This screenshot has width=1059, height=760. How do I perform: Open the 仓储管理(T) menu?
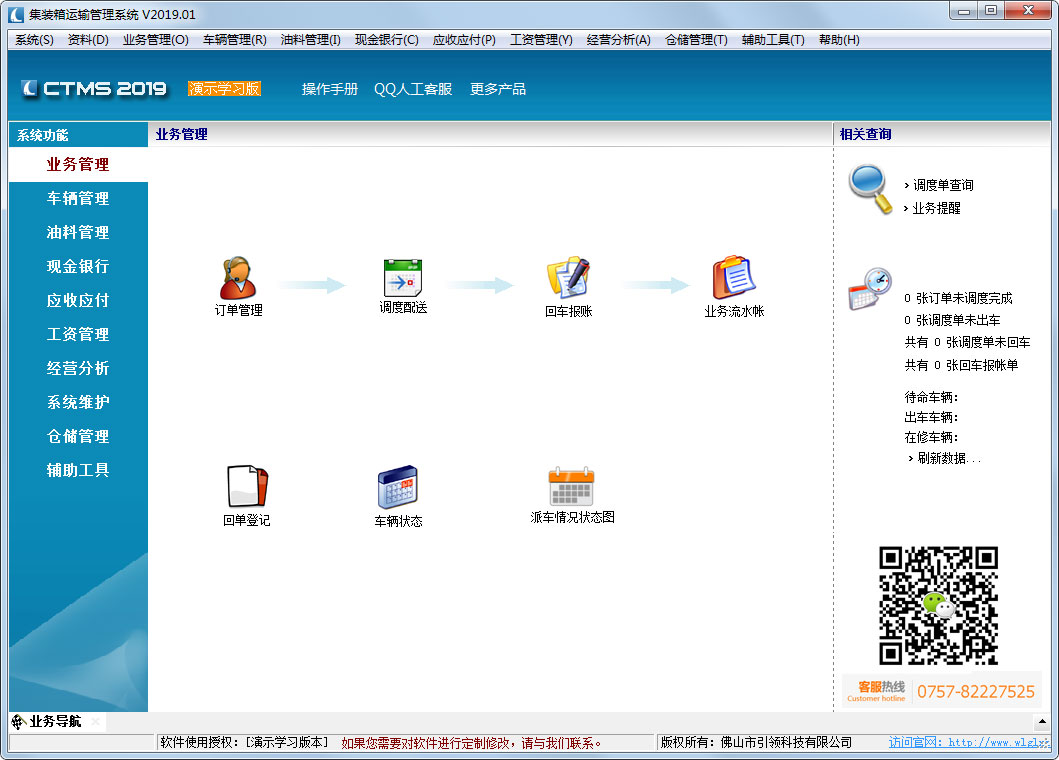click(696, 40)
